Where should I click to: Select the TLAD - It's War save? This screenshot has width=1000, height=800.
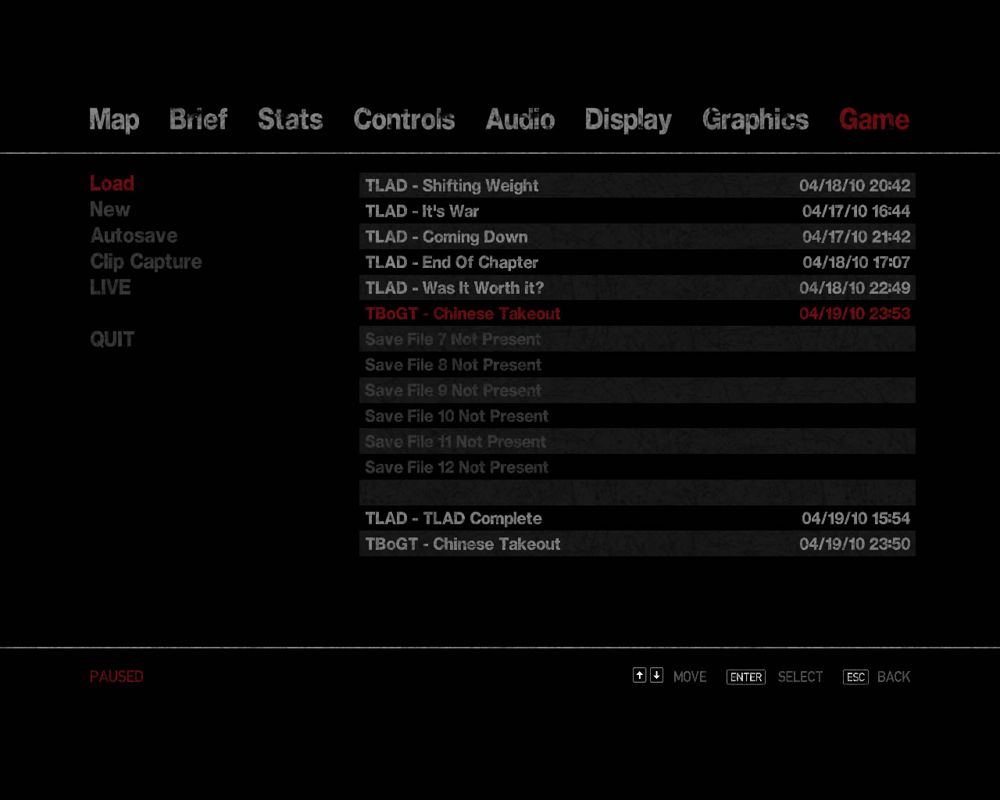click(x=637, y=211)
